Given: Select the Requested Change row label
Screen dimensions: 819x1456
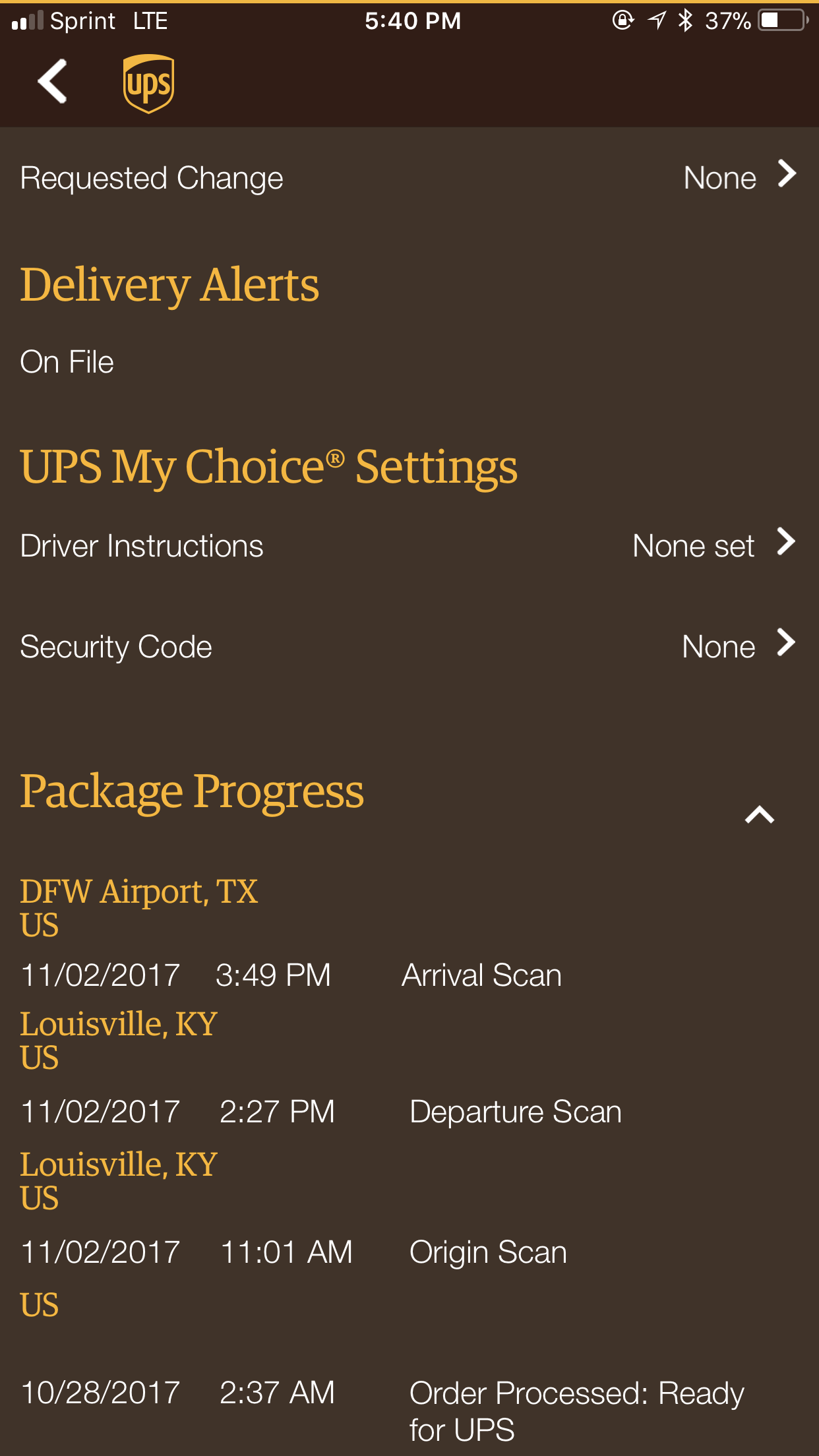Looking at the screenshot, I should pos(152,178).
